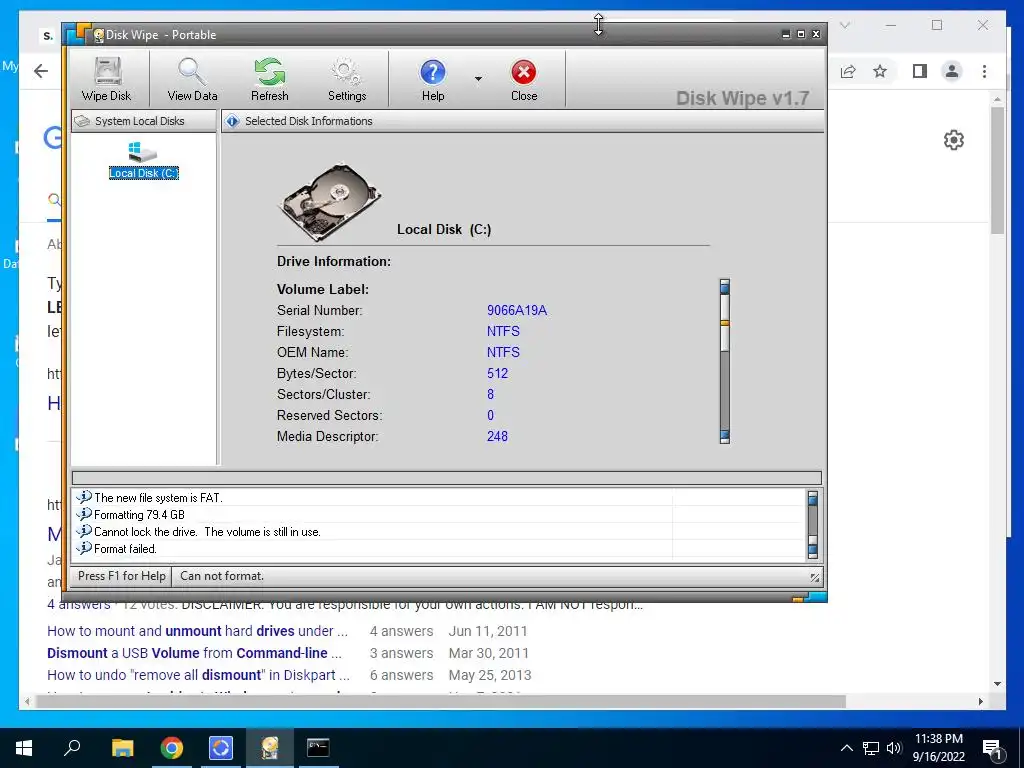The image size is (1024, 768).
Task: Click the green Refresh arrows icon
Action: pos(270,71)
